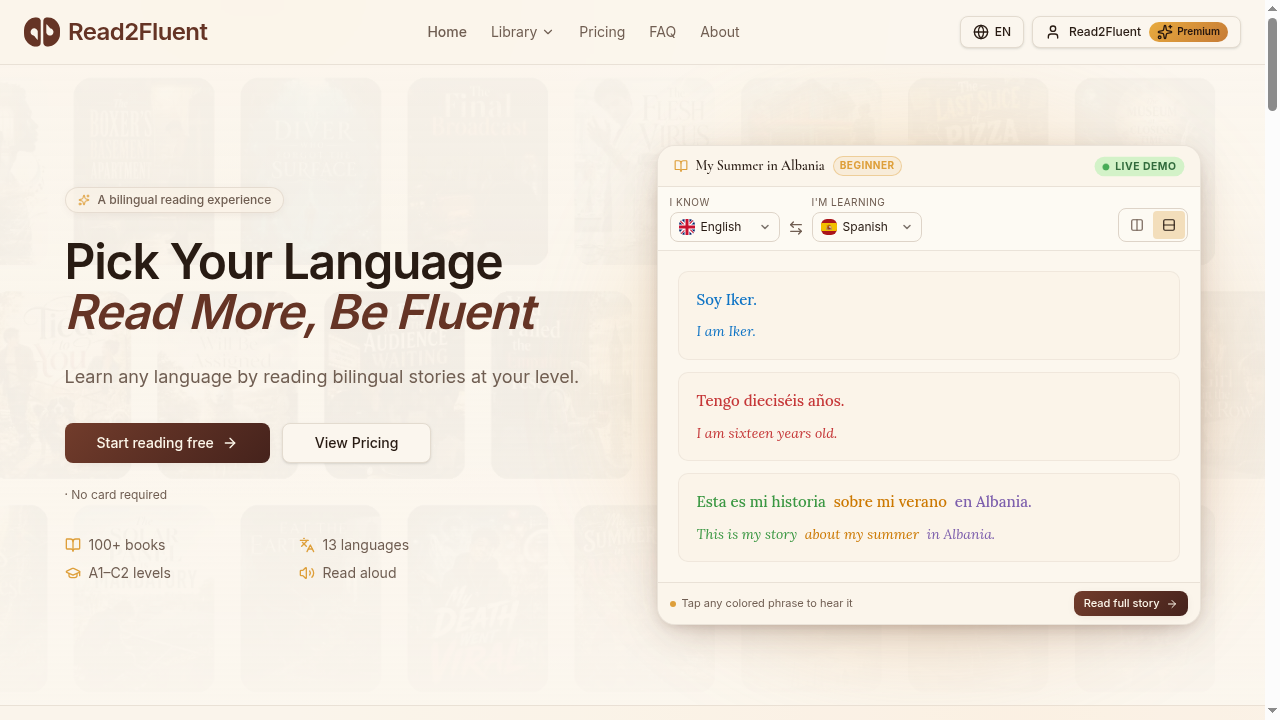Expand the Library menu
This screenshot has width=1280, height=720.
522,32
